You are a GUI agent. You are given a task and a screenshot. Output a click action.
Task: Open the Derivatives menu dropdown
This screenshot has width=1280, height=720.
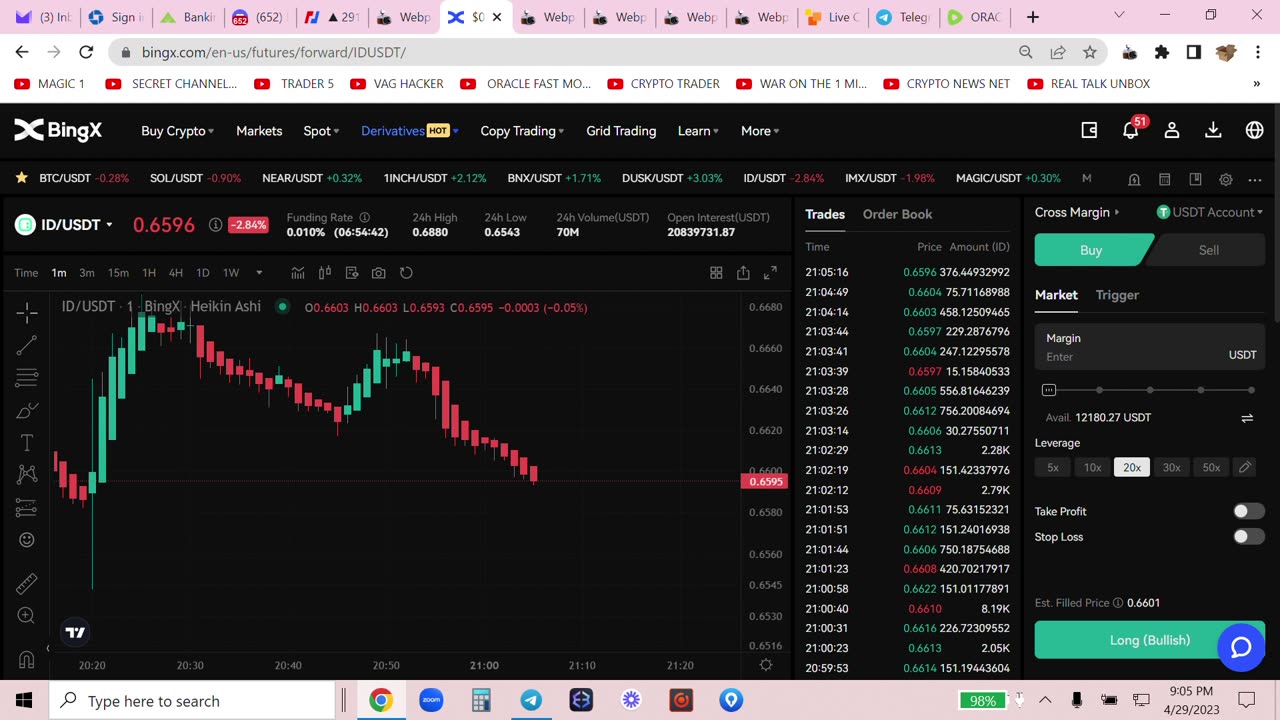point(410,131)
